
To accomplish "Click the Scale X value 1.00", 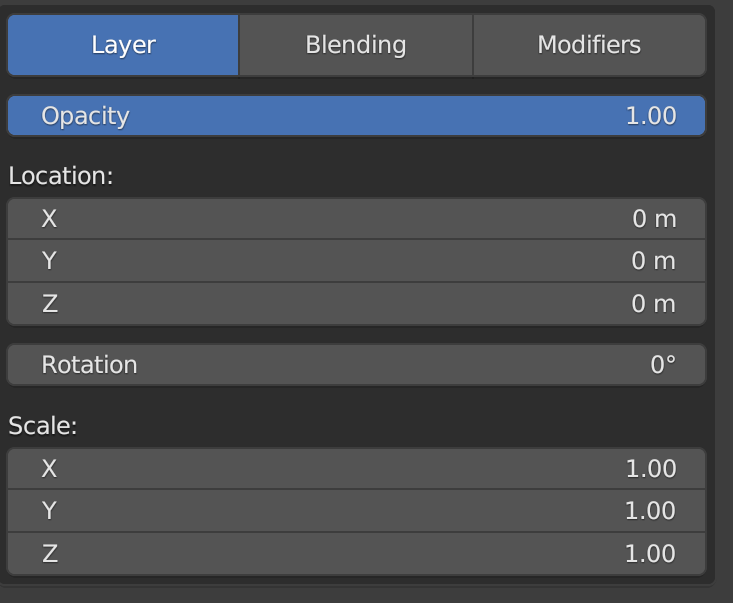I will point(651,469).
